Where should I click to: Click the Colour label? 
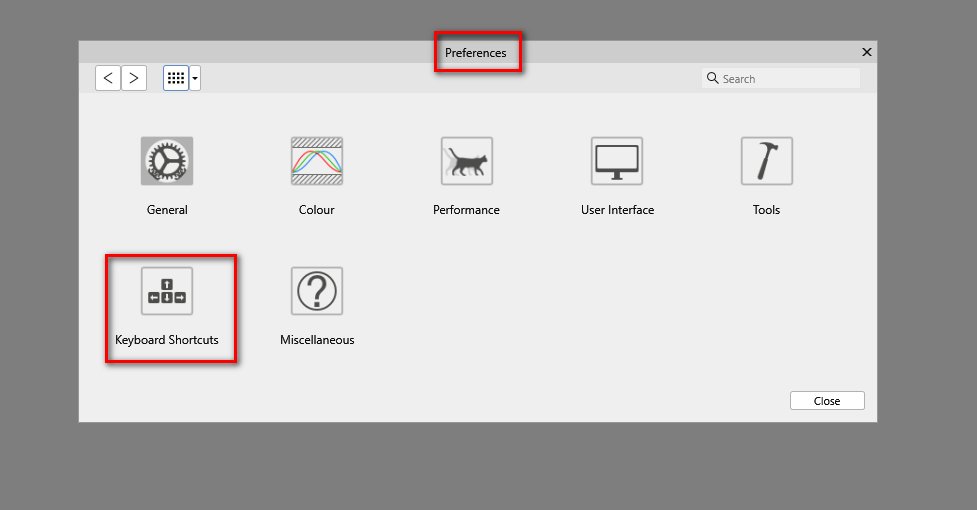317,210
